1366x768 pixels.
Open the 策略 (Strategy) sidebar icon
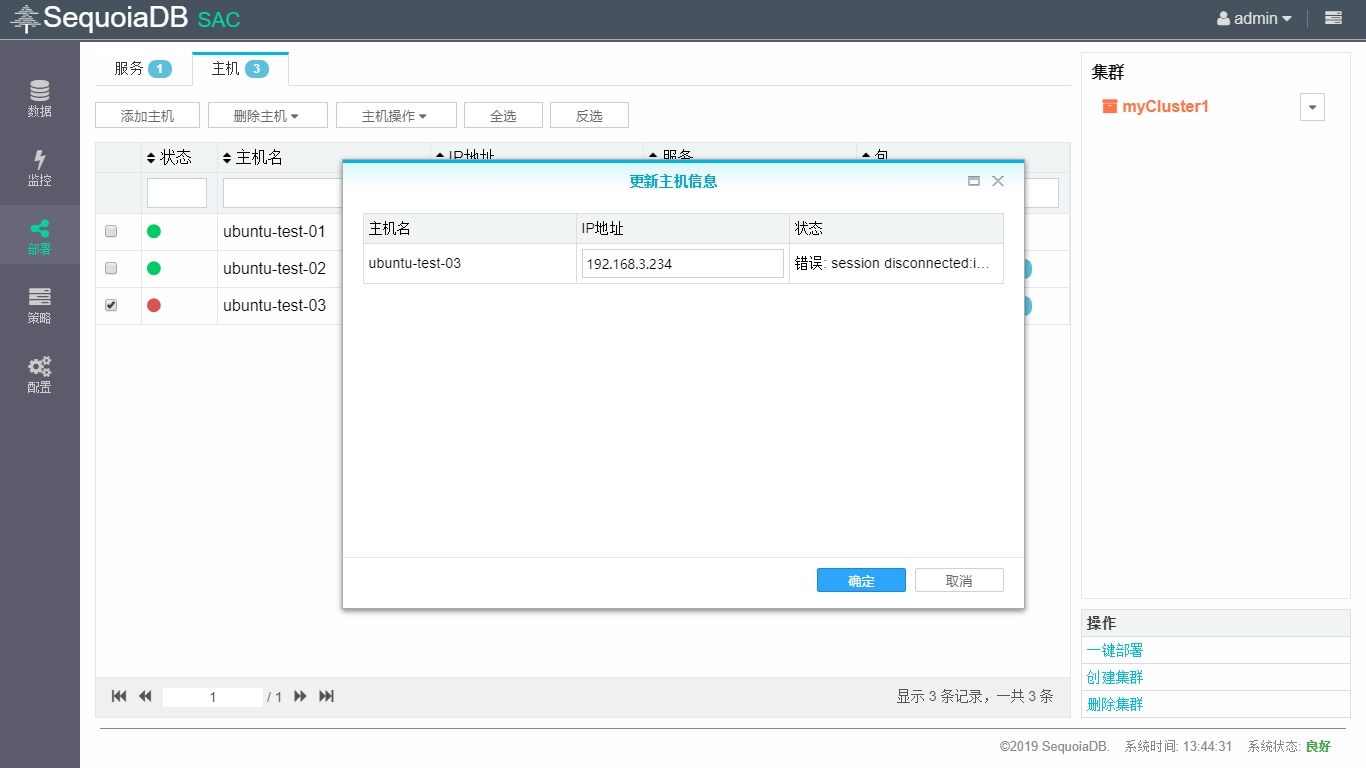click(x=39, y=306)
